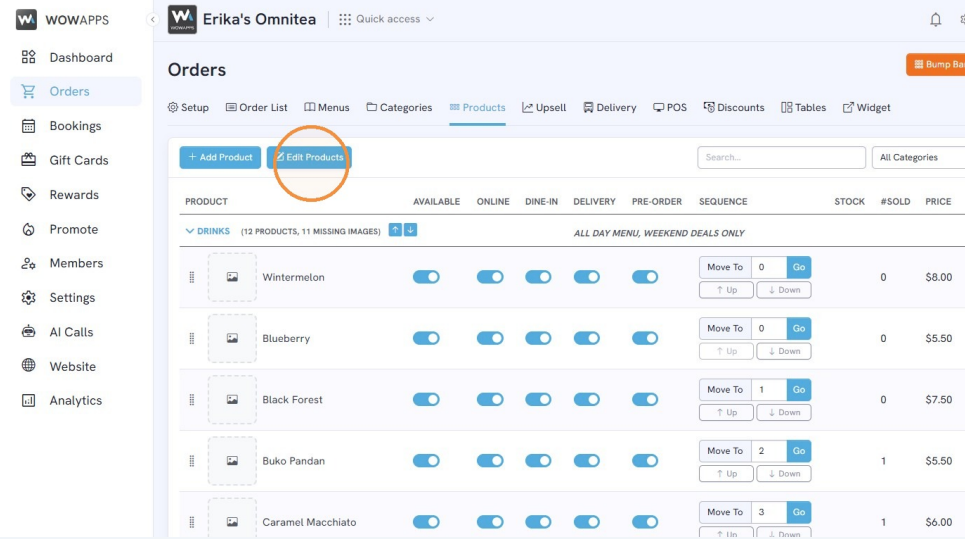This screenshot has width=965, height=539.
Task: Click Up button for Black Forest
Action: pos(726,412)
